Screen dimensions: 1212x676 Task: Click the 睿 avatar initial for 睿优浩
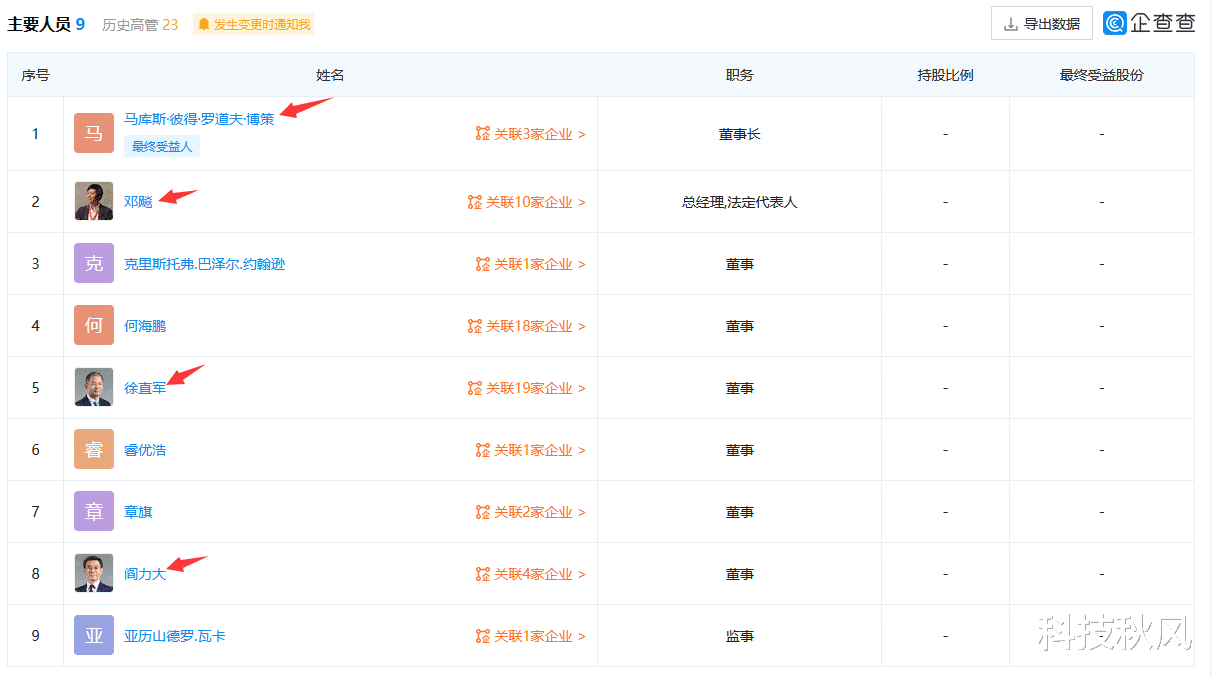pos(93,449)
